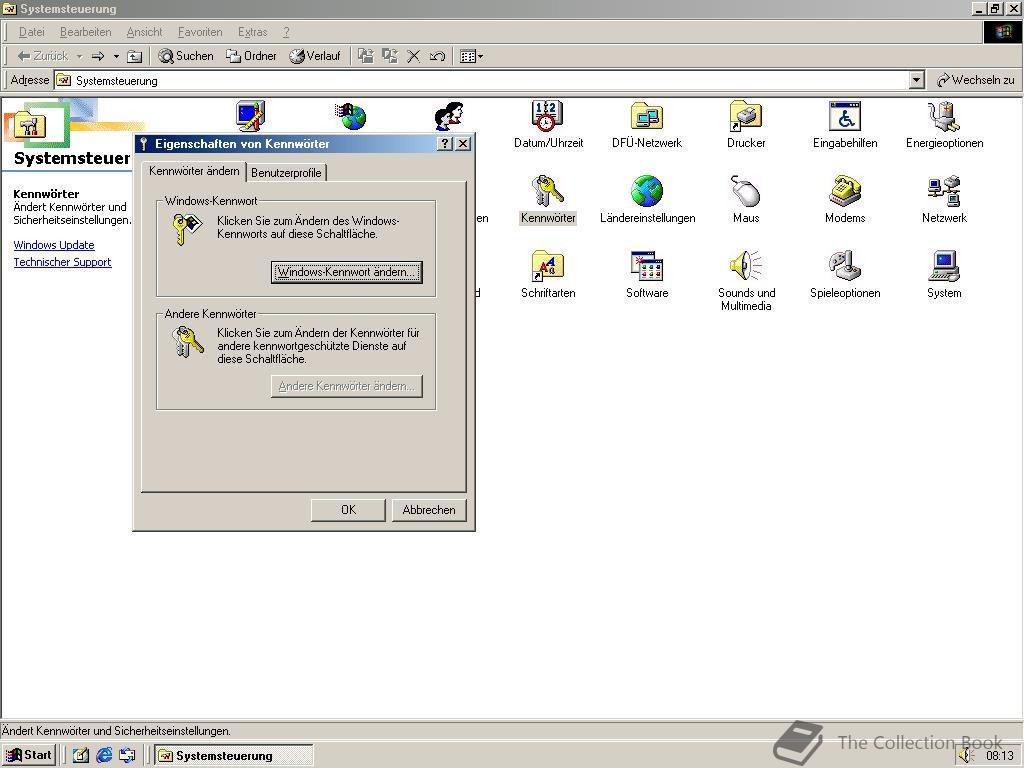Click the Windows-Kennwort ändern button
The width and height of the screenshot is (1024, 768).
coord(347,272)
